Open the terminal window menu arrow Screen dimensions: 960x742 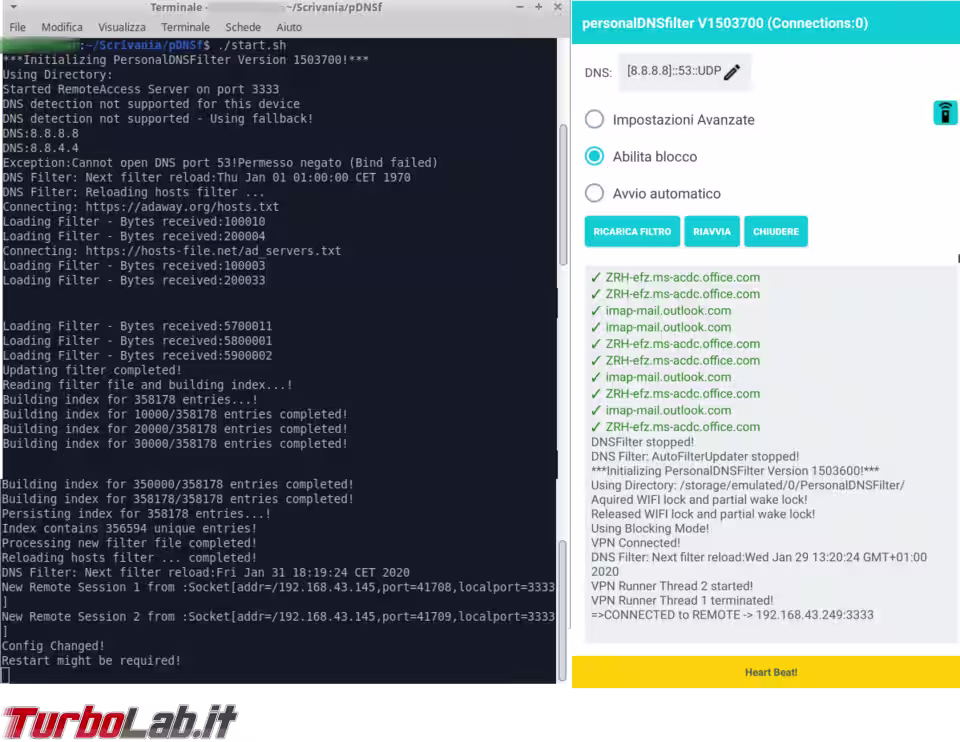(13, 7)
